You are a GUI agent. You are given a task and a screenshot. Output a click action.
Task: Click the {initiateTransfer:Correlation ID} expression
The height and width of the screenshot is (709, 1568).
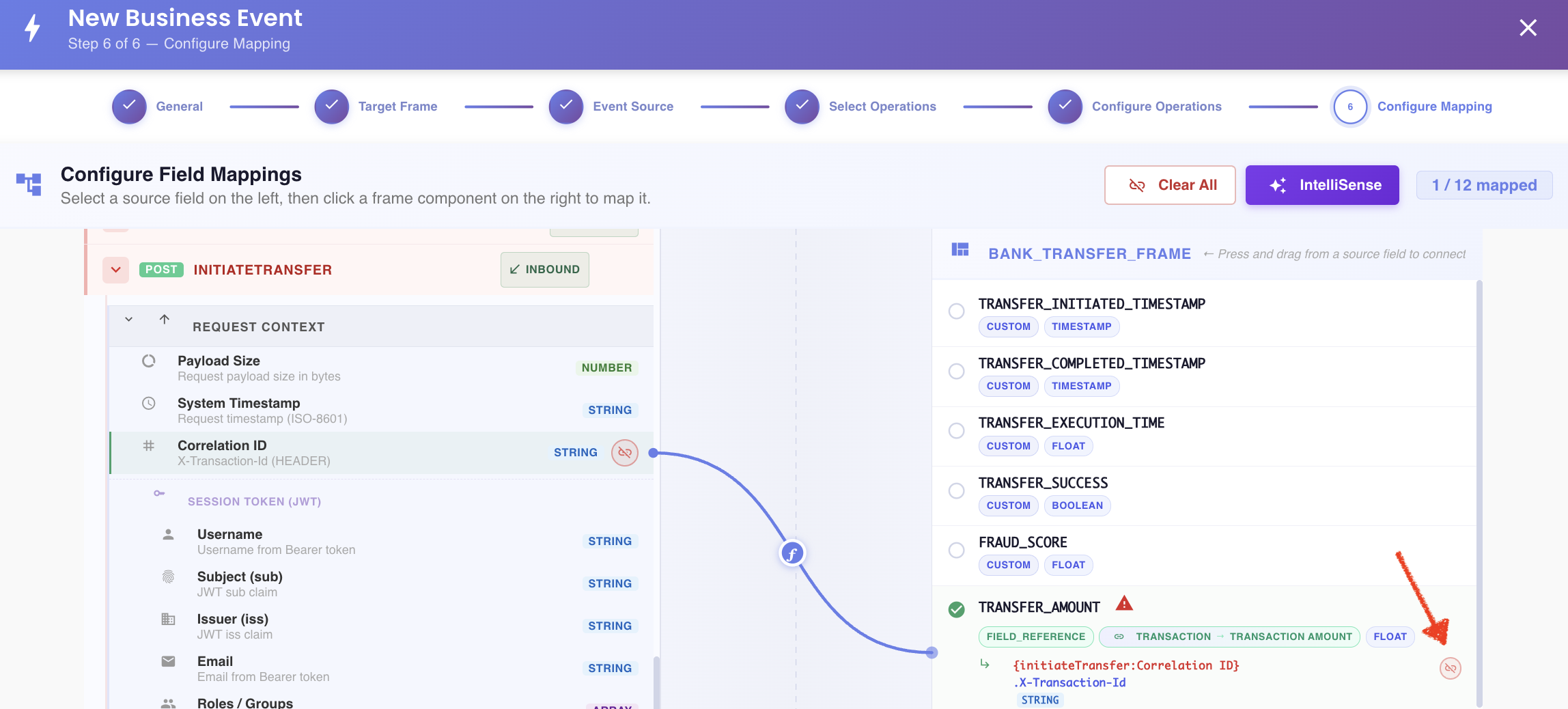(x=1126, y=665)
